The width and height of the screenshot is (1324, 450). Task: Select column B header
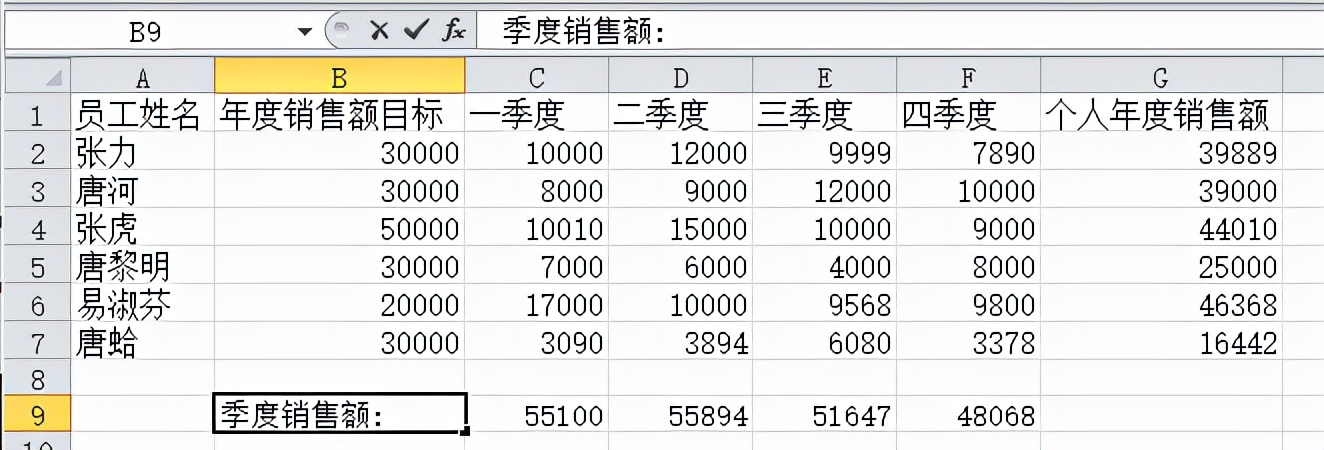(339, 77)
